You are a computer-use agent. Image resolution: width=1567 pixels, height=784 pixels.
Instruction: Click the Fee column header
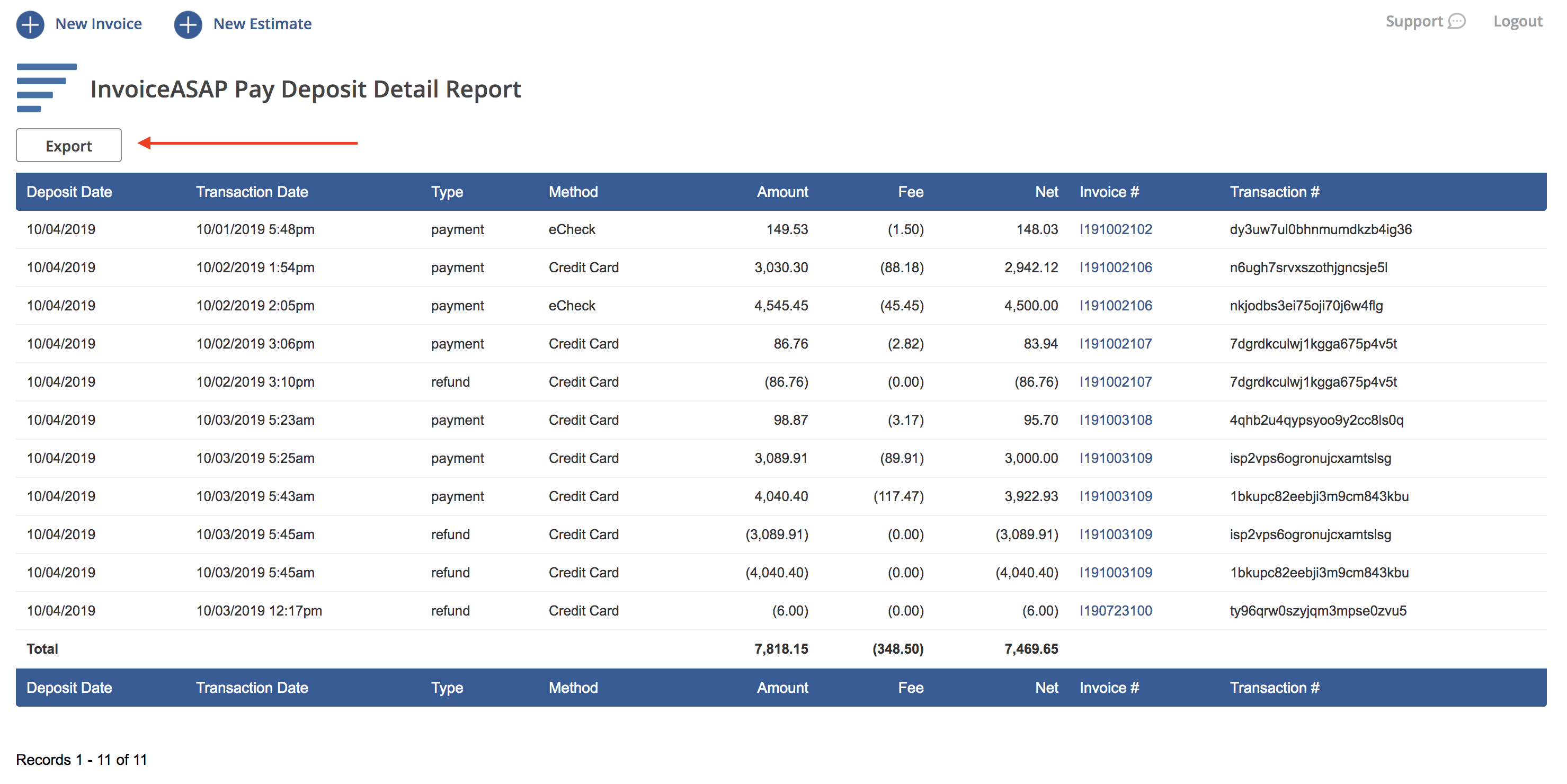[x=911, y=192]
